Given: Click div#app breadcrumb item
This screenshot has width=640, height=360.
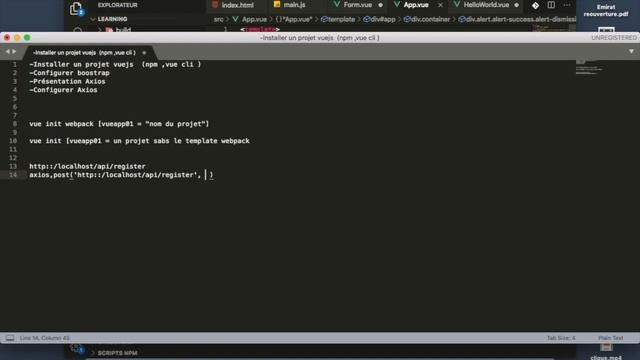Looking at the screenshot, I should point(379,19).
